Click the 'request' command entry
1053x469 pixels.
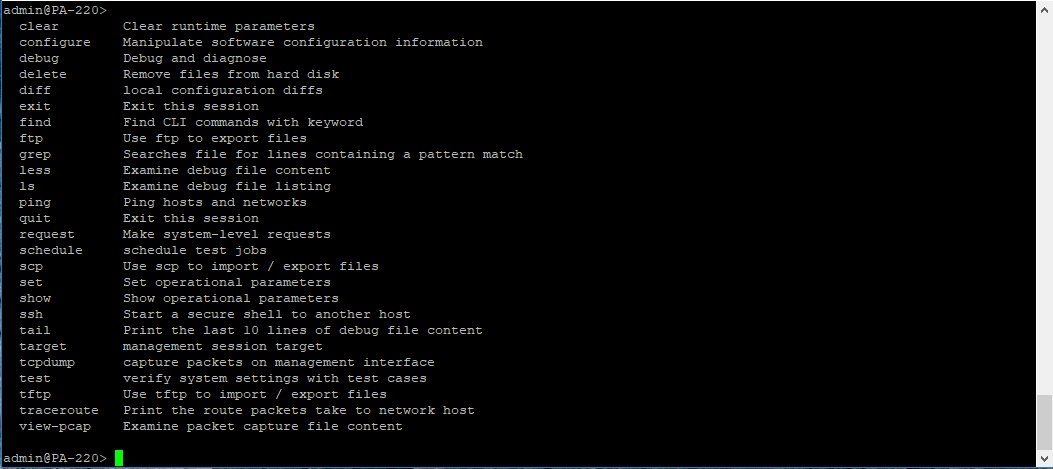tap(46, 234)
